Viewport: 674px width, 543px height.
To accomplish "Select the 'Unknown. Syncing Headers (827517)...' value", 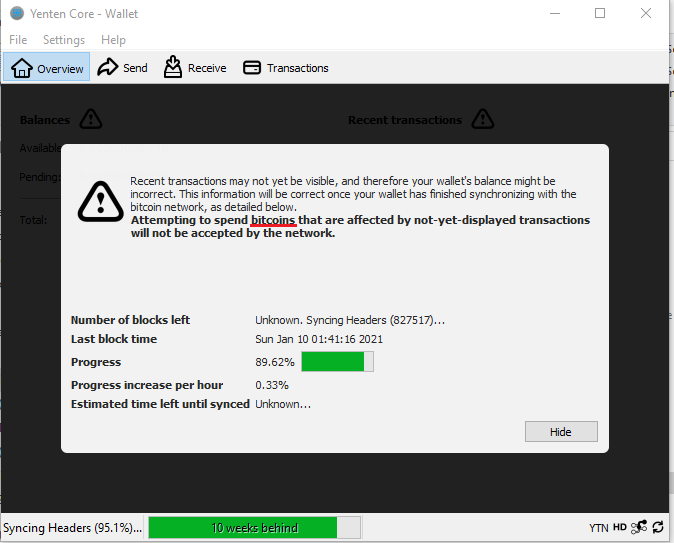I will pyautogui.click(x=350, y=320).
